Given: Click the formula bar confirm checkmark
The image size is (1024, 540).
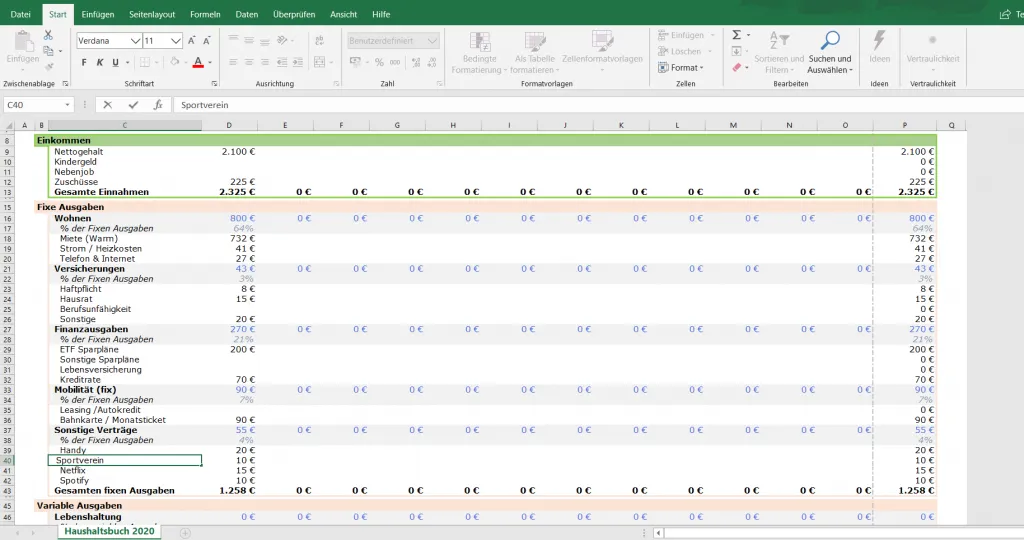Looking at the screenshot, I should [x=133, y=104].
